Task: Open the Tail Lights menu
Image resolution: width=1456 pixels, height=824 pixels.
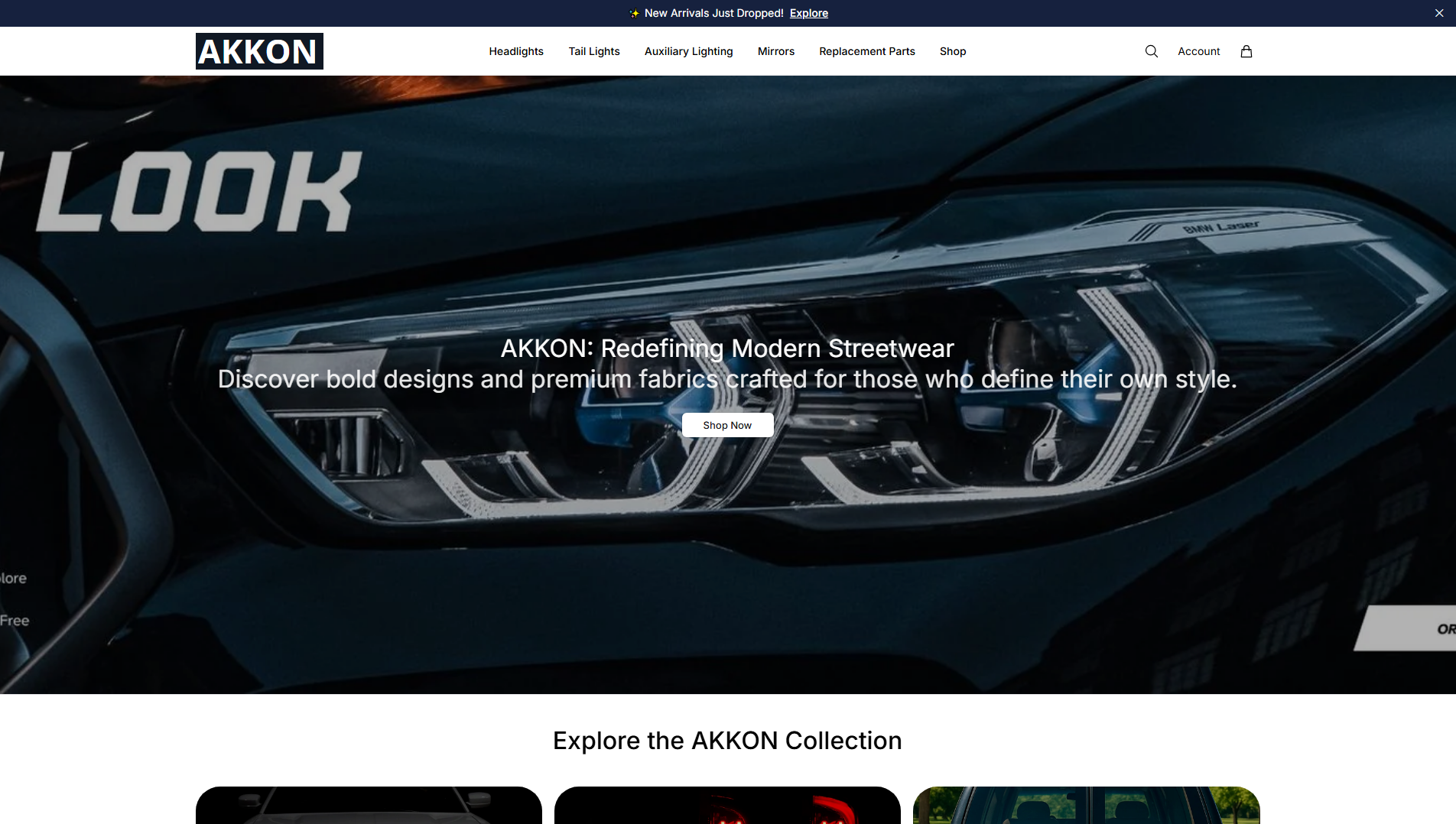Action: (594, 51)
